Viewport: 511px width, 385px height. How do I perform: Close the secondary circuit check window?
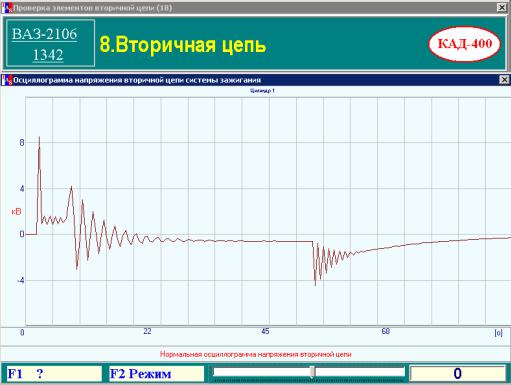(x=502, y=7)
